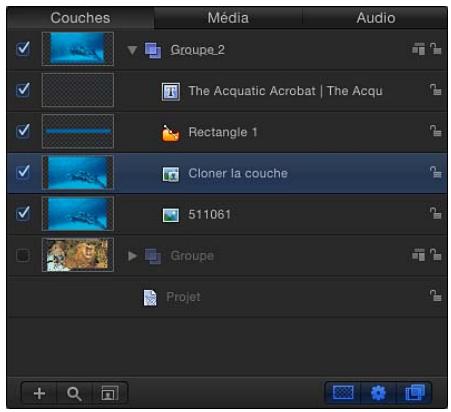The width and height of the screenshot is (451, 412).
Task: Lock the Acquatic Acrobat text layer
Action: coord(435,90)
